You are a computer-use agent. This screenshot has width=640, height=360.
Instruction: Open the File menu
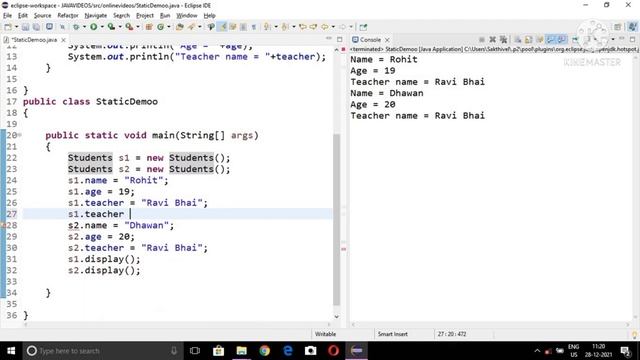[7, 16]
